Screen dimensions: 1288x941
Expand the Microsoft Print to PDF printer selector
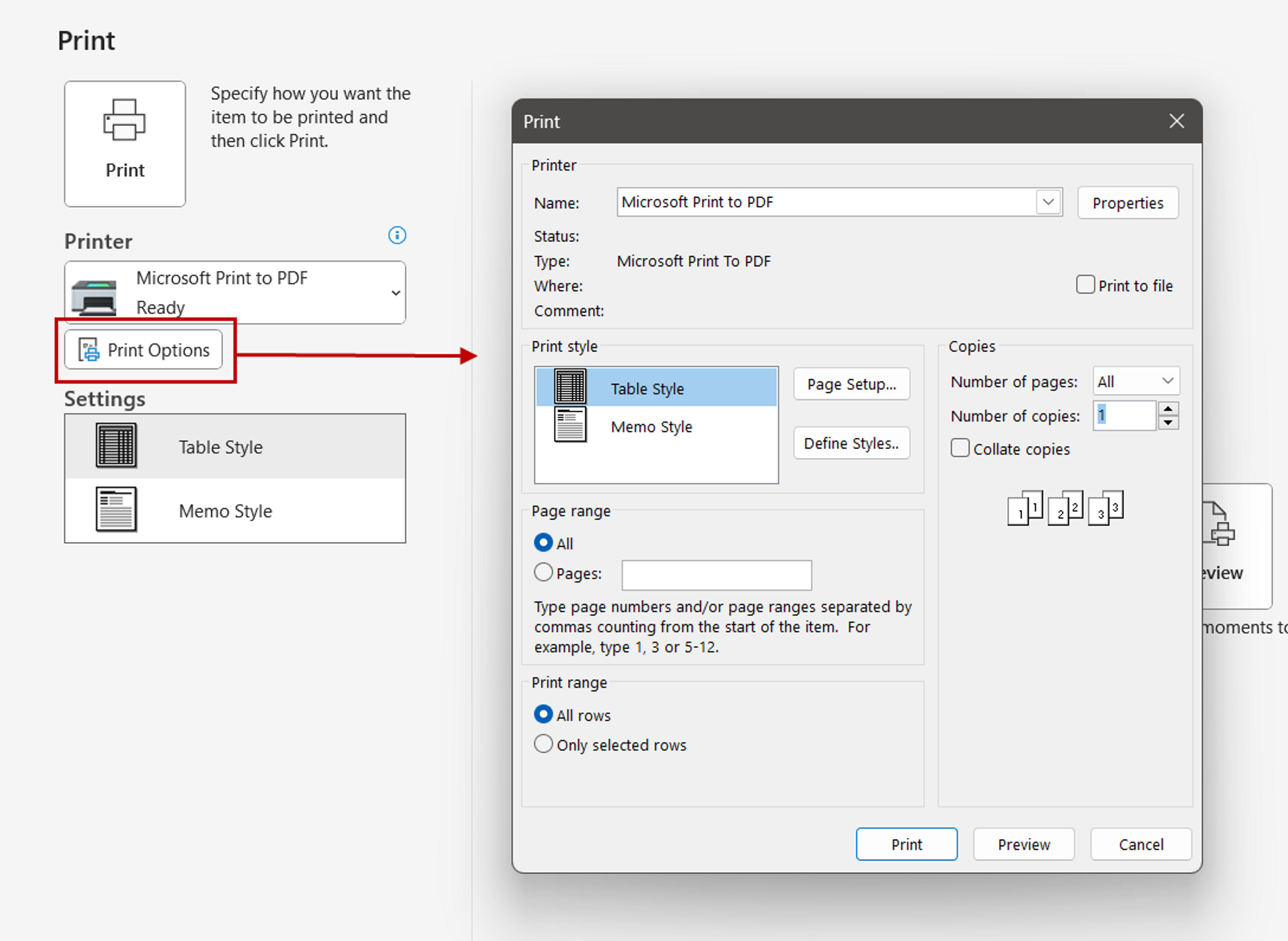point(395,293)
